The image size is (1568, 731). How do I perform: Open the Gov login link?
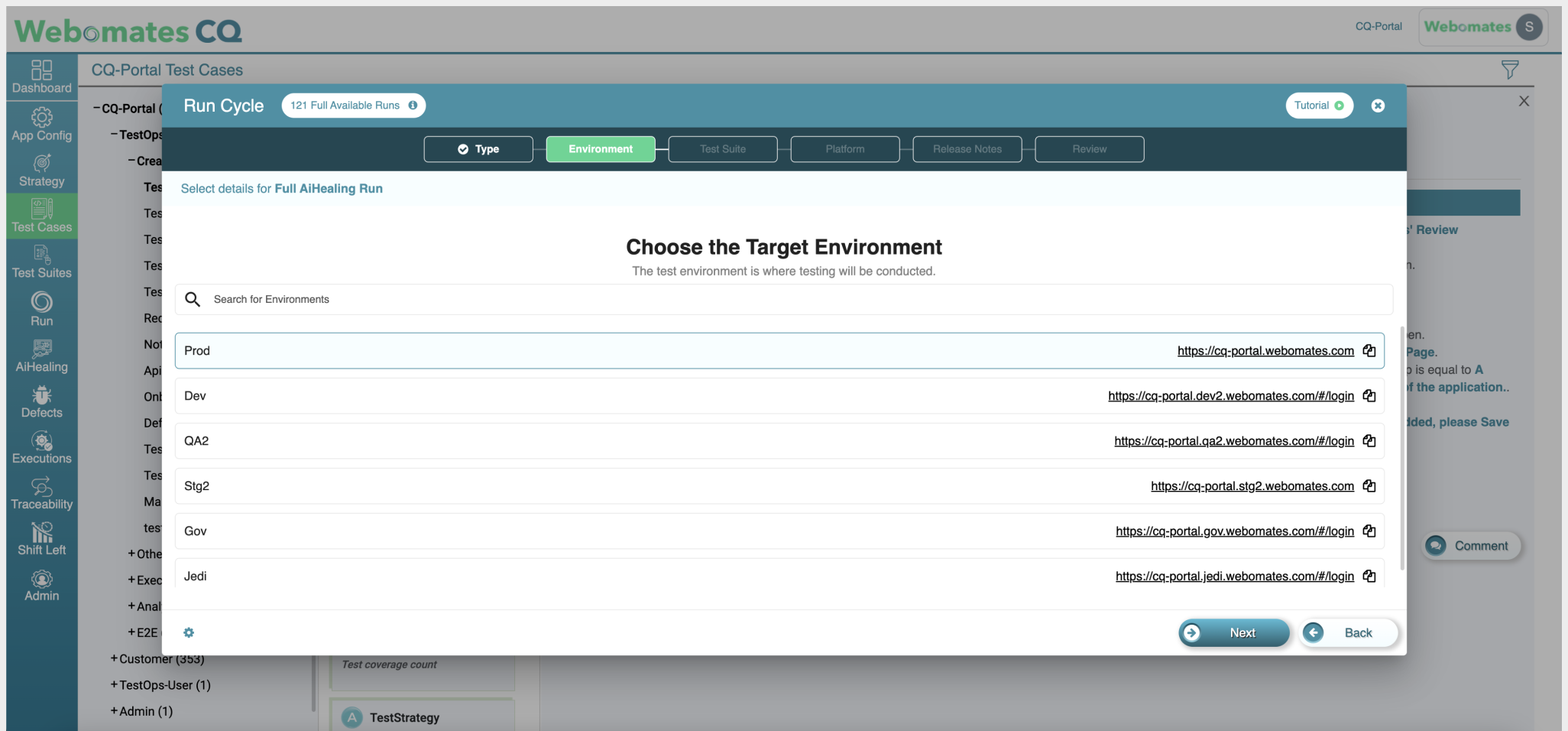tap(1235, 531)
